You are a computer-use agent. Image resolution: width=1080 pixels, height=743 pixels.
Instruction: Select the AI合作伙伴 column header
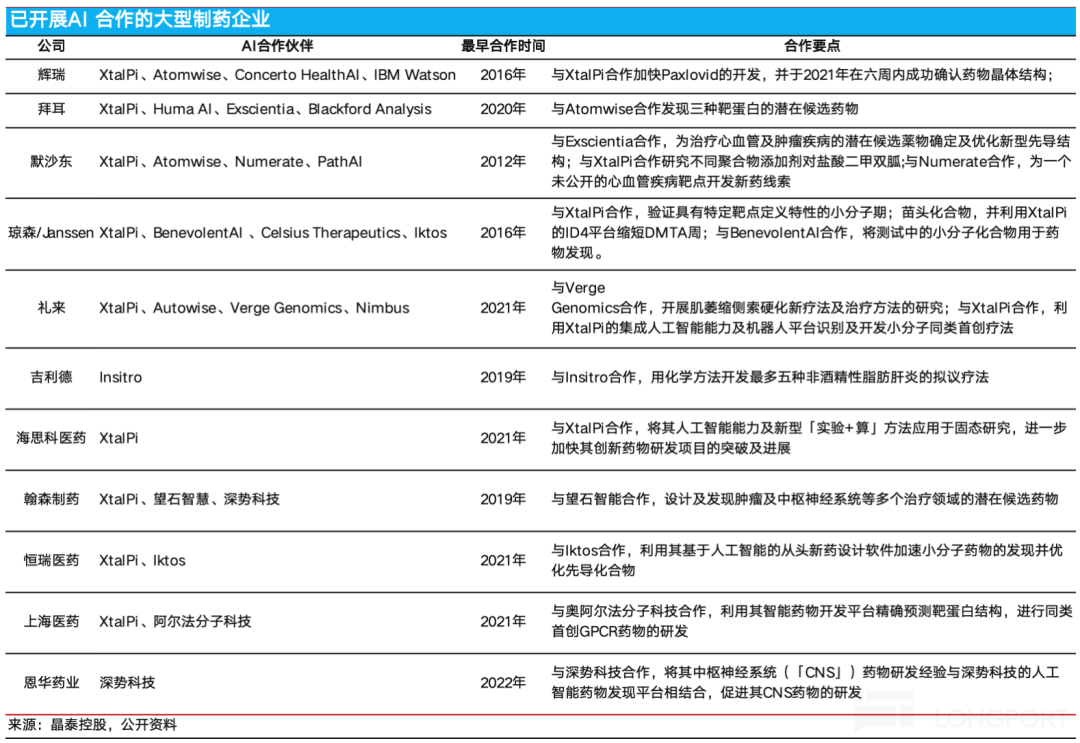tap(277, 46)
